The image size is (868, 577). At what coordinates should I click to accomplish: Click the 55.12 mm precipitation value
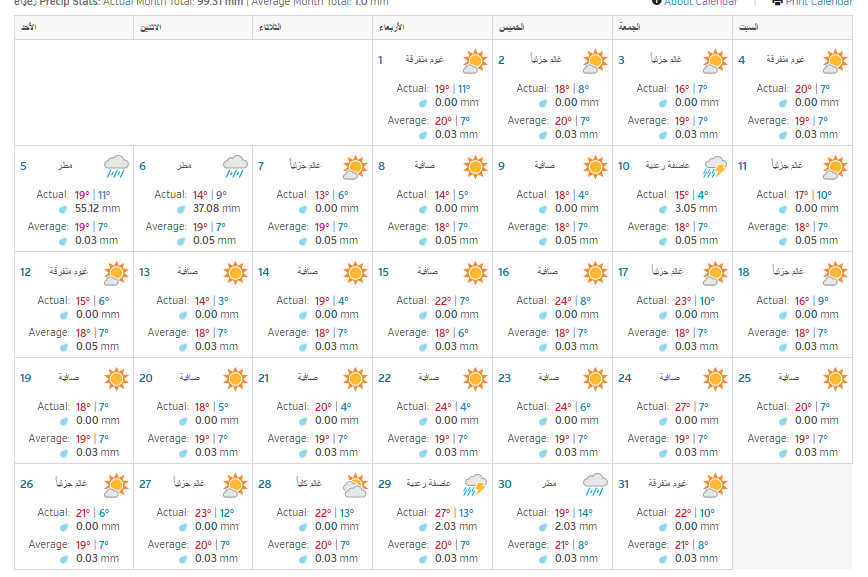(97, 209)
